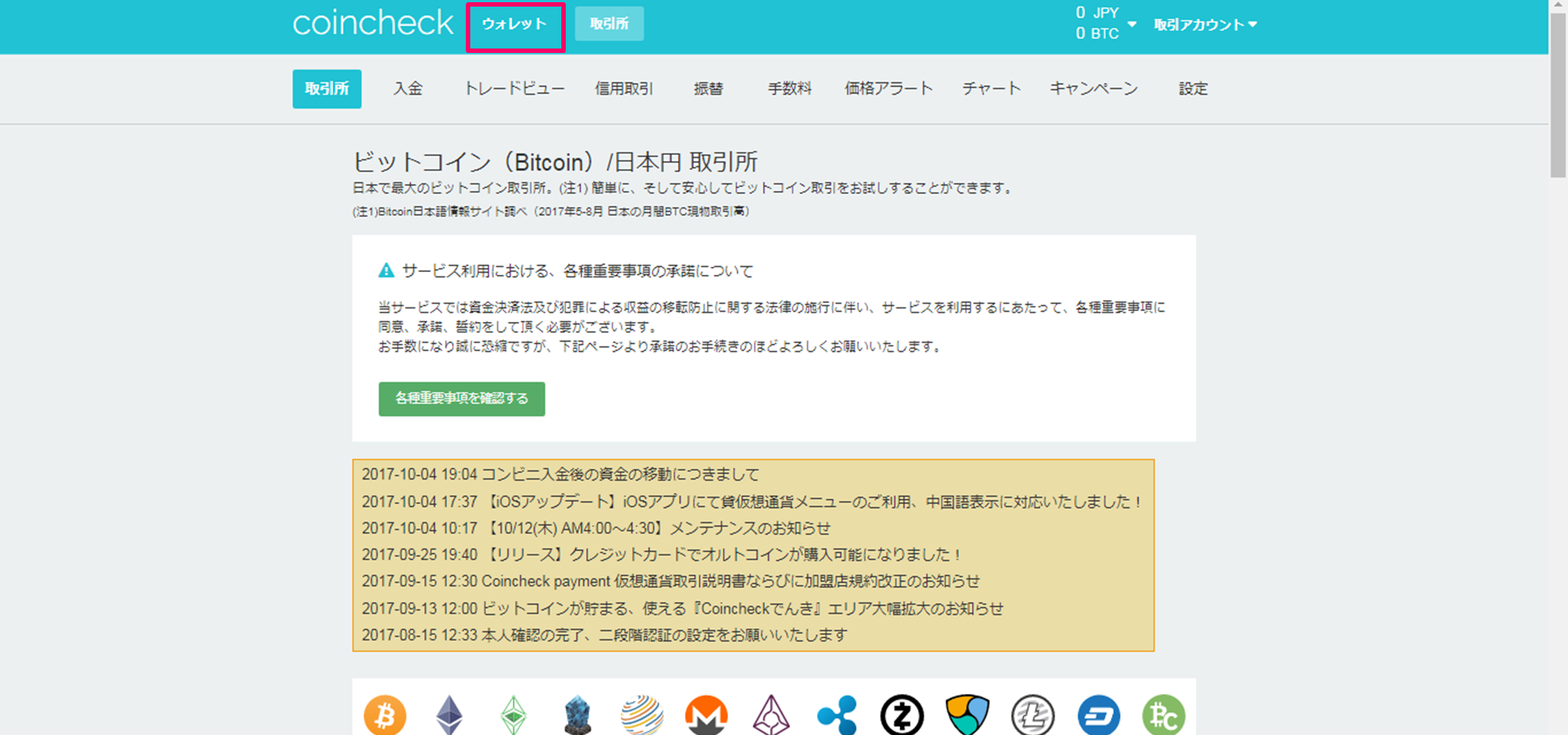
Task: Open the JPY/BTC balance dropdown arrow
Action: coord(1132,24)
